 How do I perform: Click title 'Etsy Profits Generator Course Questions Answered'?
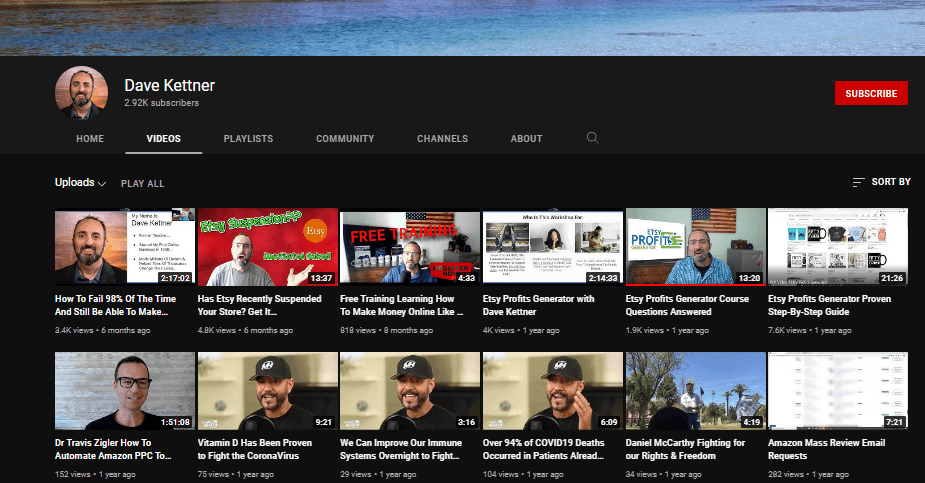[x=687, y=305]
